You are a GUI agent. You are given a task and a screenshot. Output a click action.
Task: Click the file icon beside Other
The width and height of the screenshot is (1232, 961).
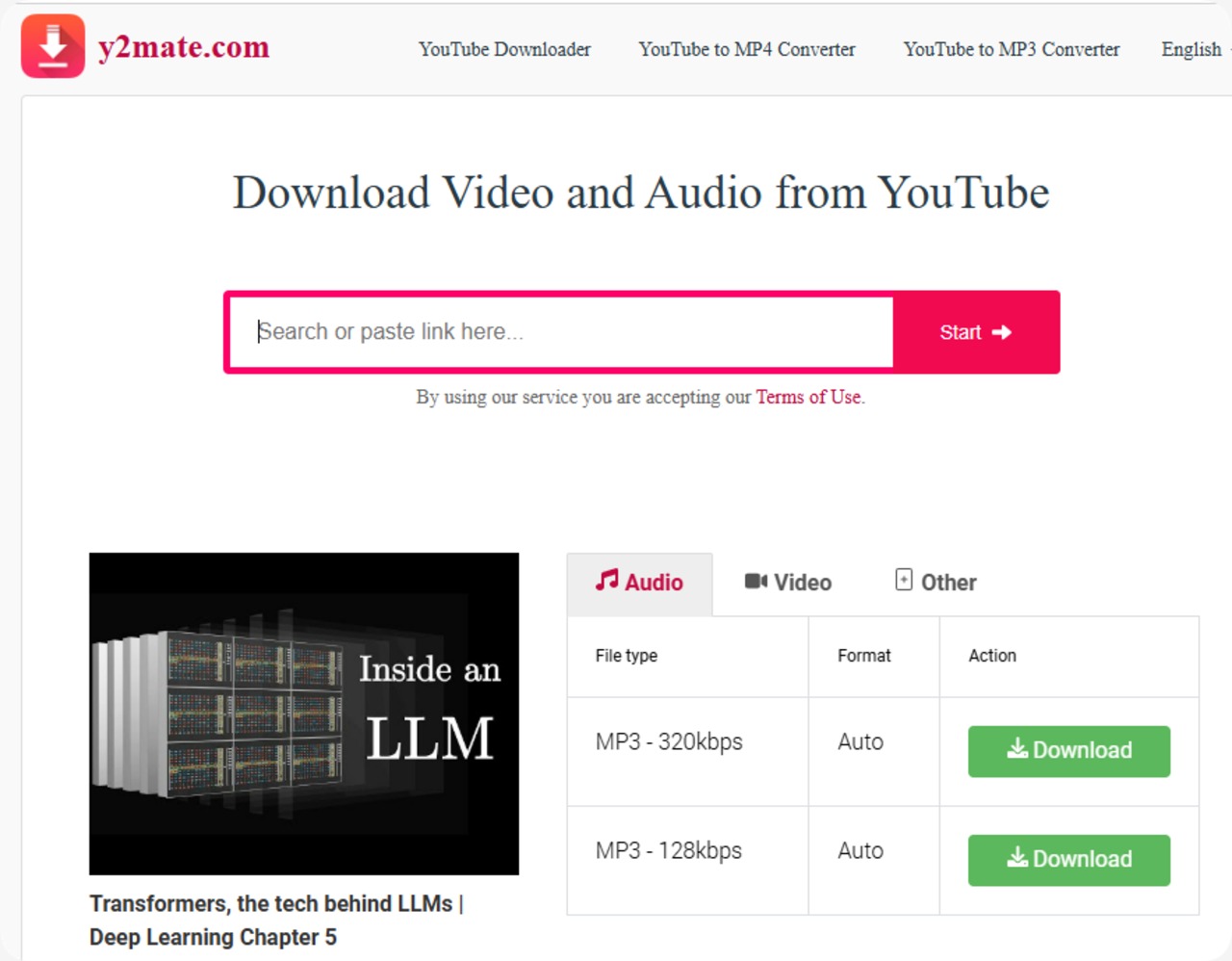(x=904, y=580)
